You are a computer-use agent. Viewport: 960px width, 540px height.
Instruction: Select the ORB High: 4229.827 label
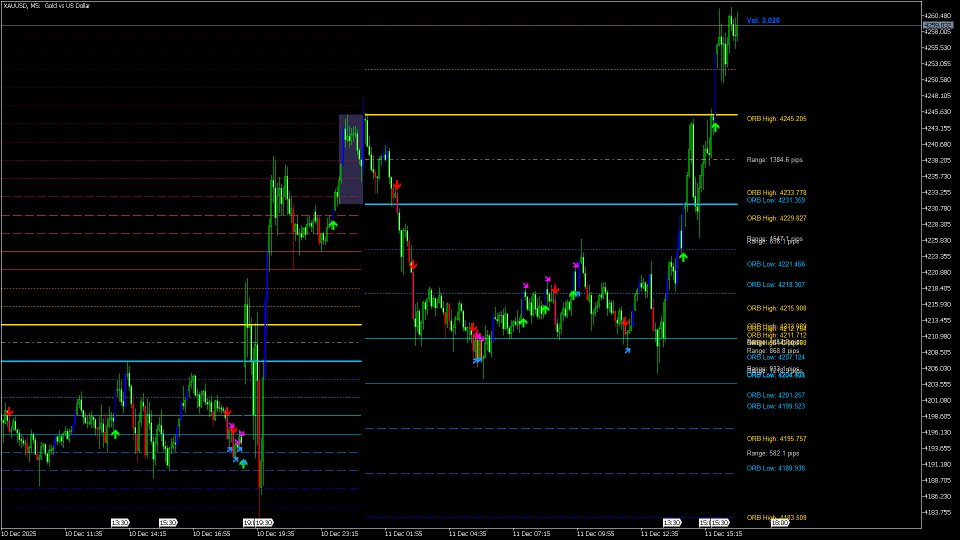pos(776,218)
